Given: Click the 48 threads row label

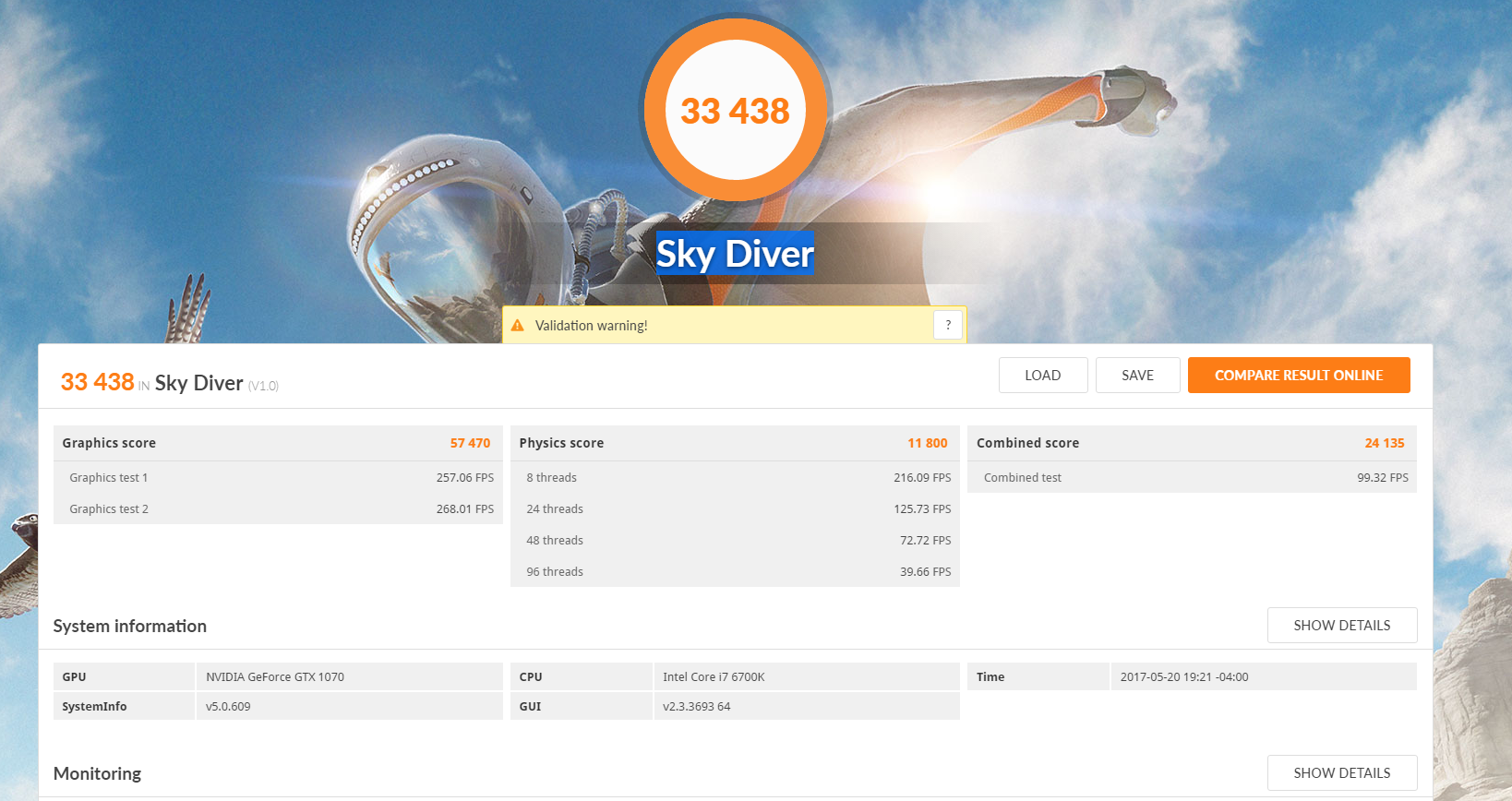Looking at the screenshot, I should point(555,541).
